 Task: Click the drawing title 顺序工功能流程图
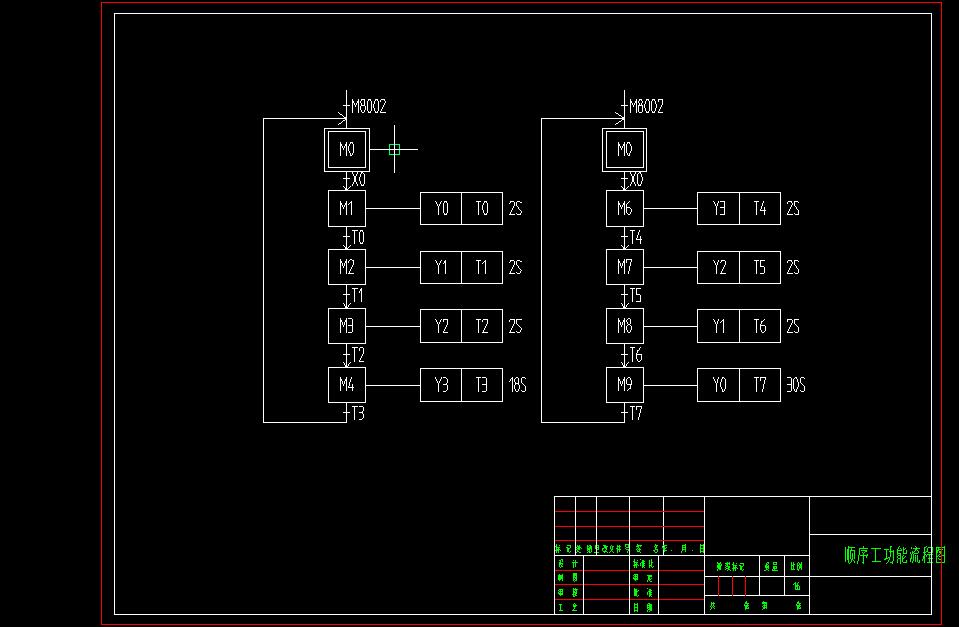[895, 555]
